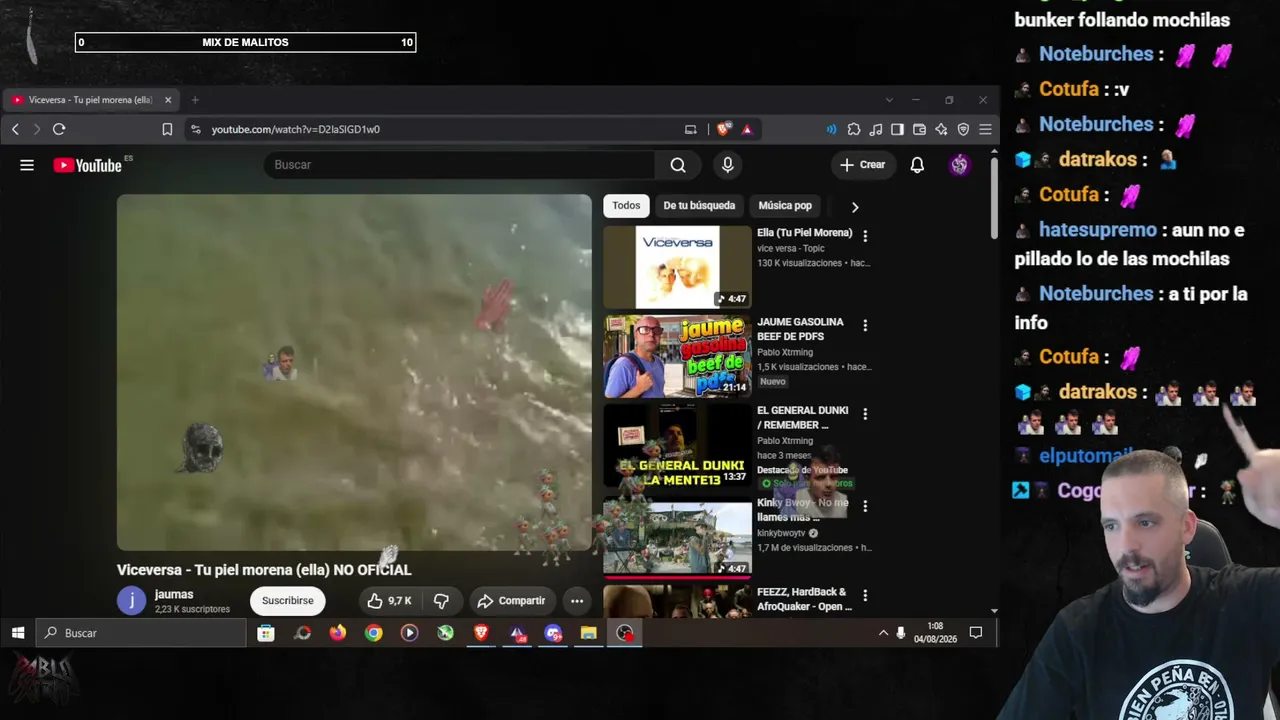Click the YouTube search field

[x=460, y=165]
